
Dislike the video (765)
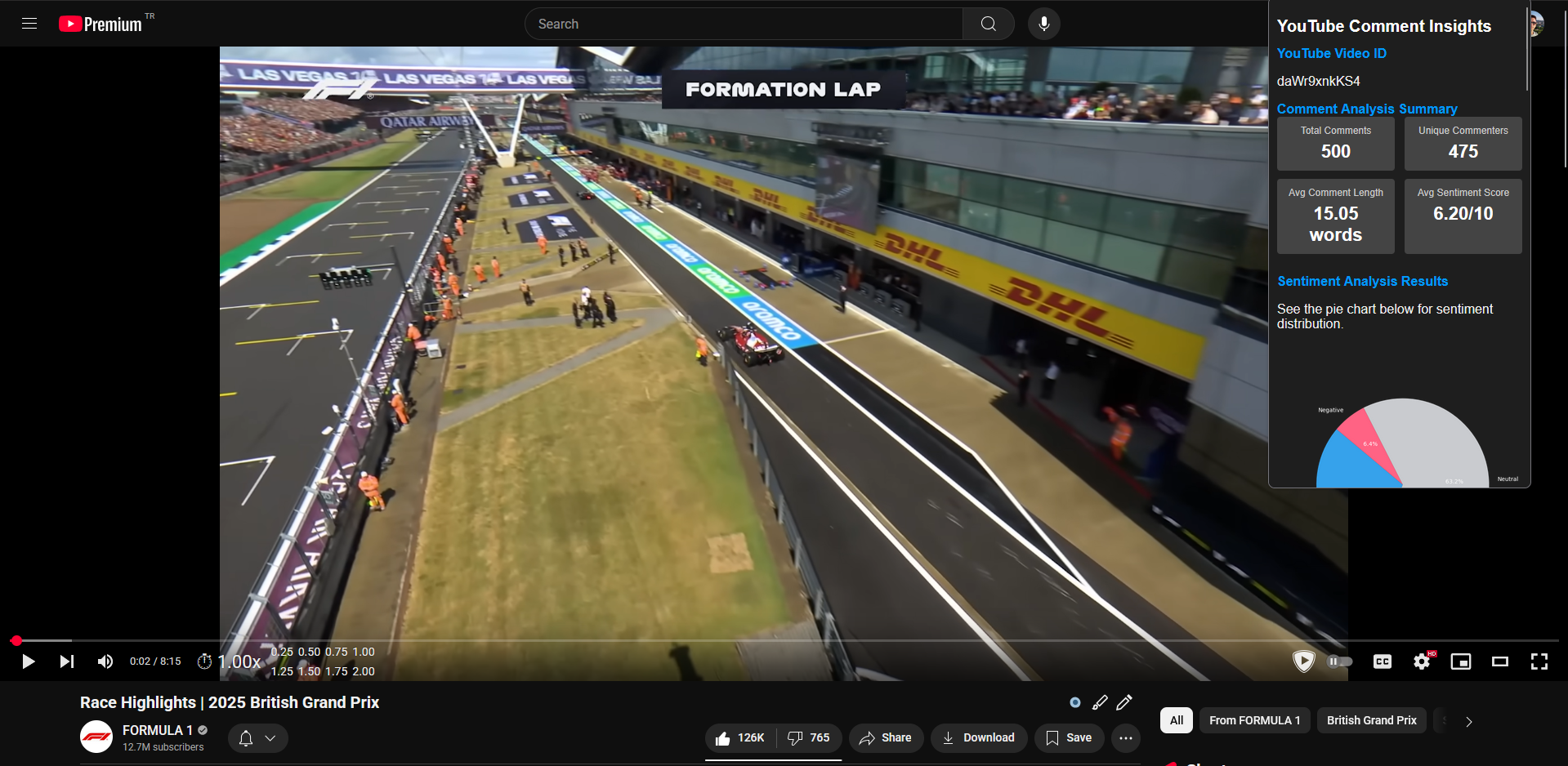[809, 738]
